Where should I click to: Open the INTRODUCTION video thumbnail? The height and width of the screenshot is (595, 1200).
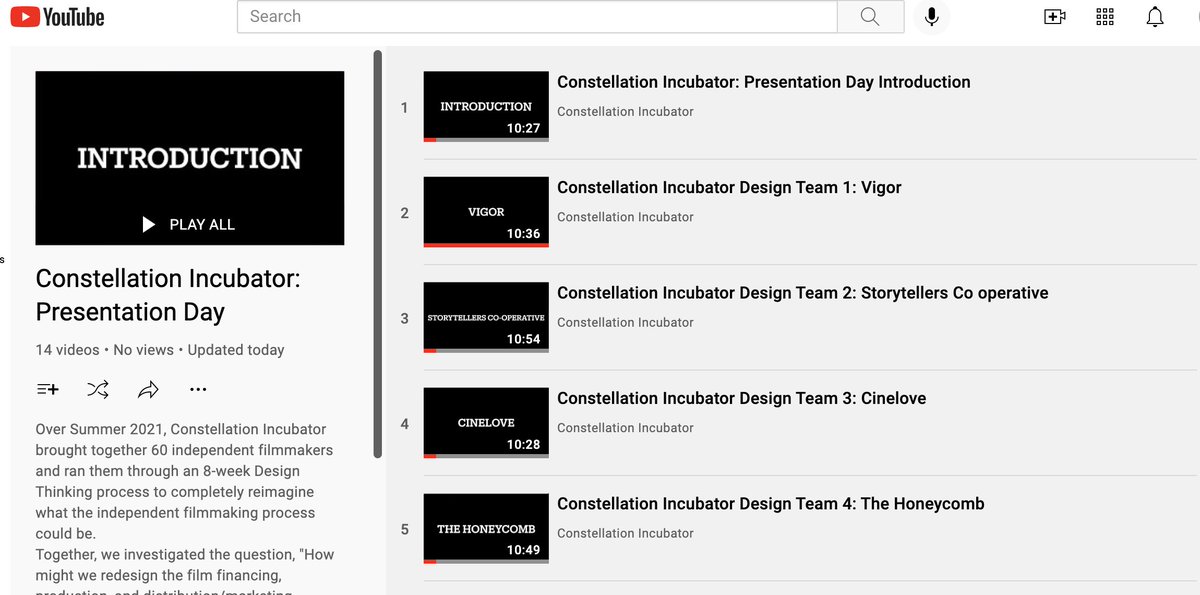pos(486,106)
